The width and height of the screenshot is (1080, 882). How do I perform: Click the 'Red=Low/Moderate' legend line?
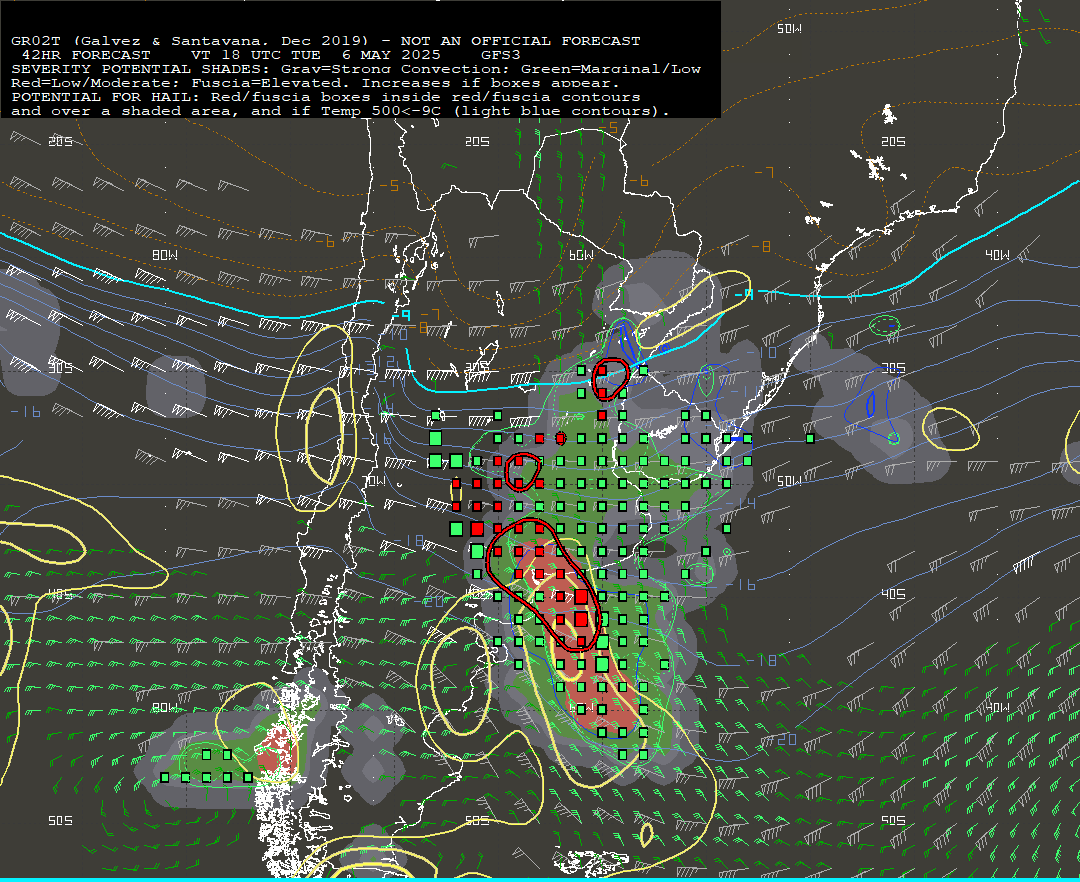92,83
